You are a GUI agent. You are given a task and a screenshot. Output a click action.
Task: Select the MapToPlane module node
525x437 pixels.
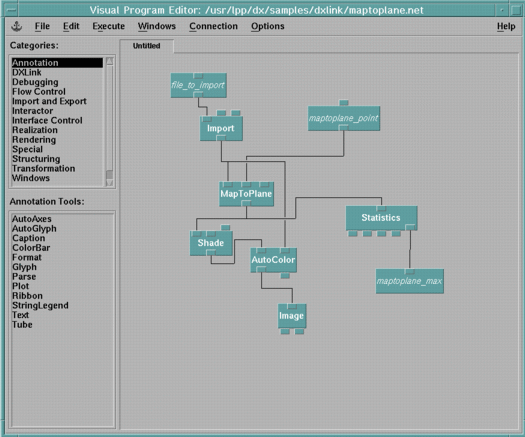point(246,194)
